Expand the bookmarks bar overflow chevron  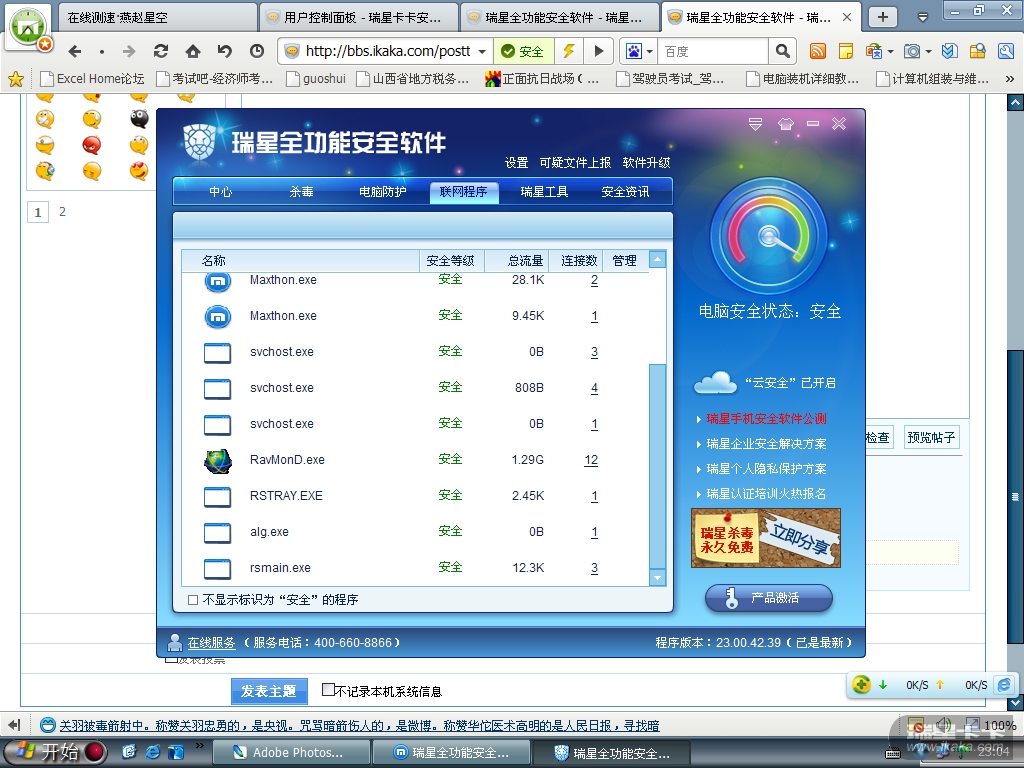pos(1010,79)
